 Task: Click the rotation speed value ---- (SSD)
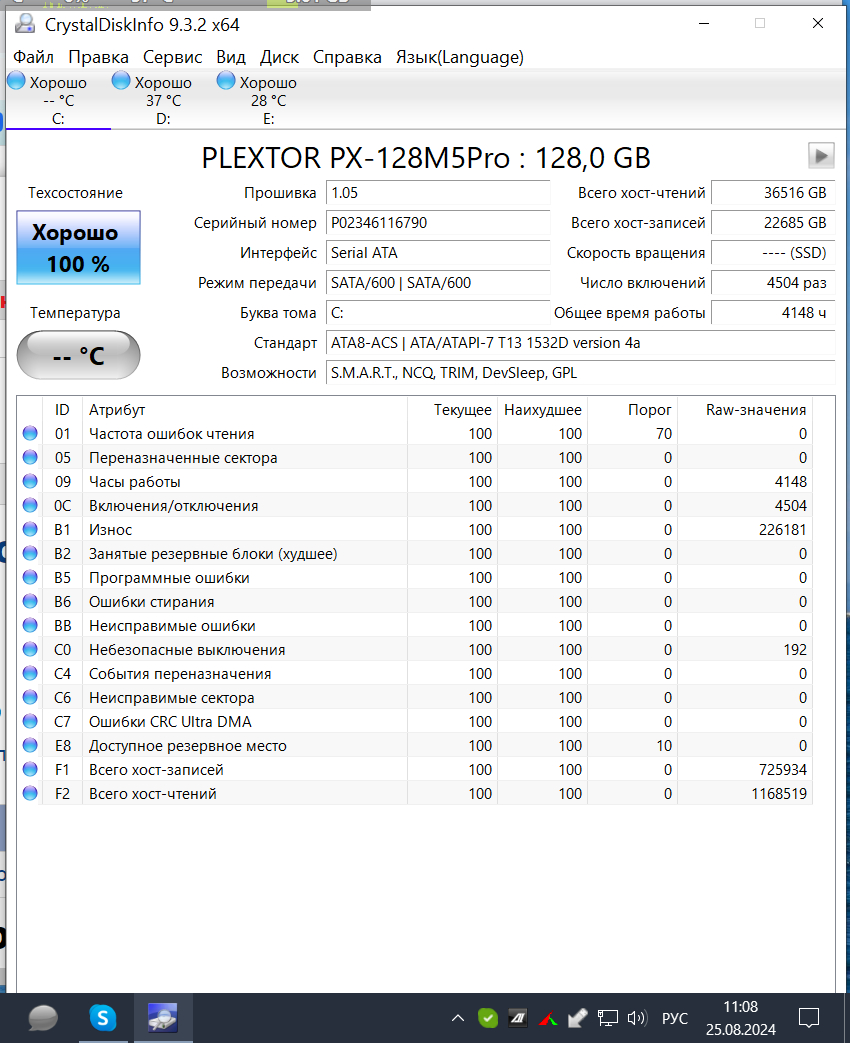click(773, 253)
